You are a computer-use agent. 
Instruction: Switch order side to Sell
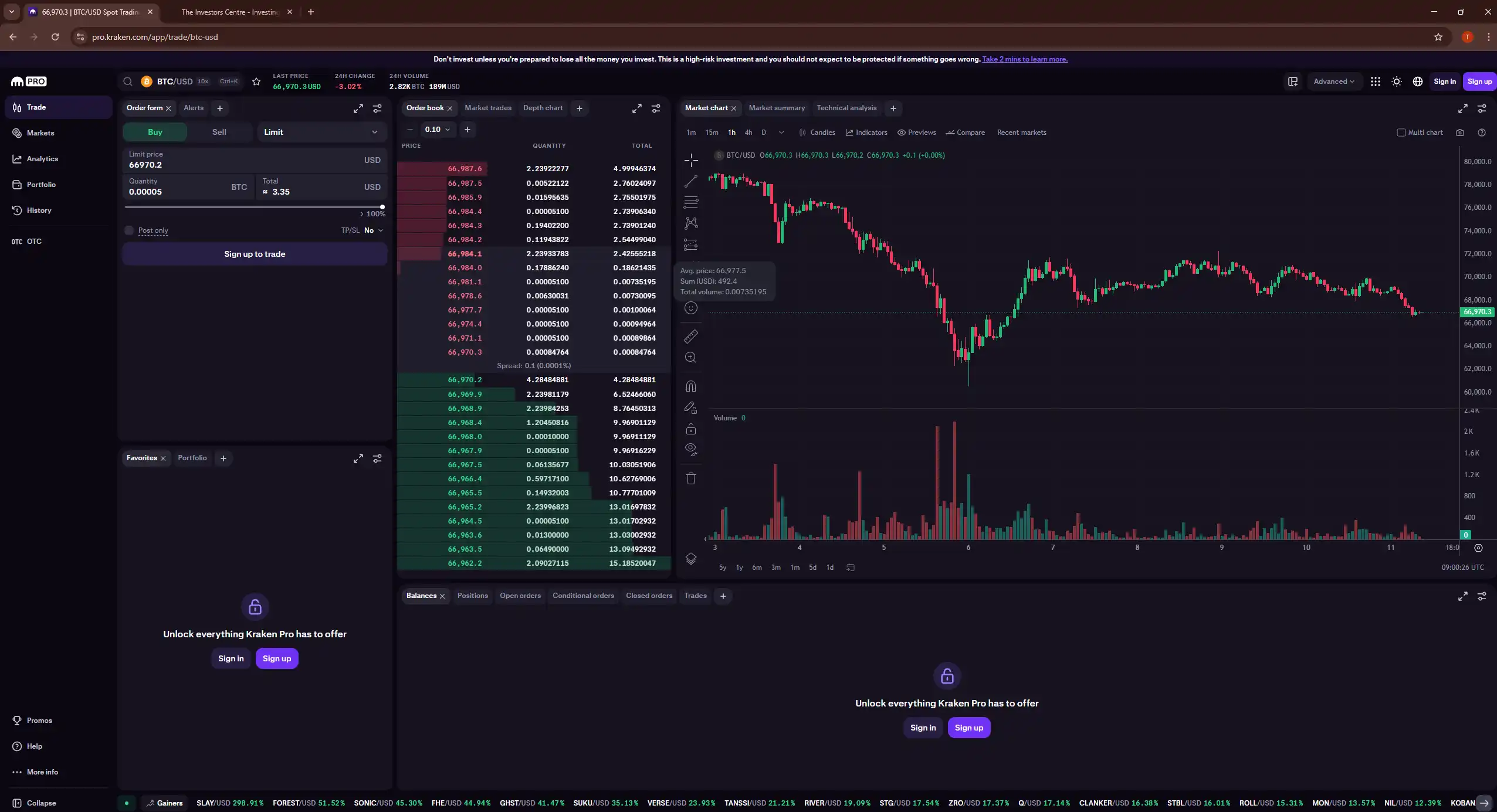[219, 132]
